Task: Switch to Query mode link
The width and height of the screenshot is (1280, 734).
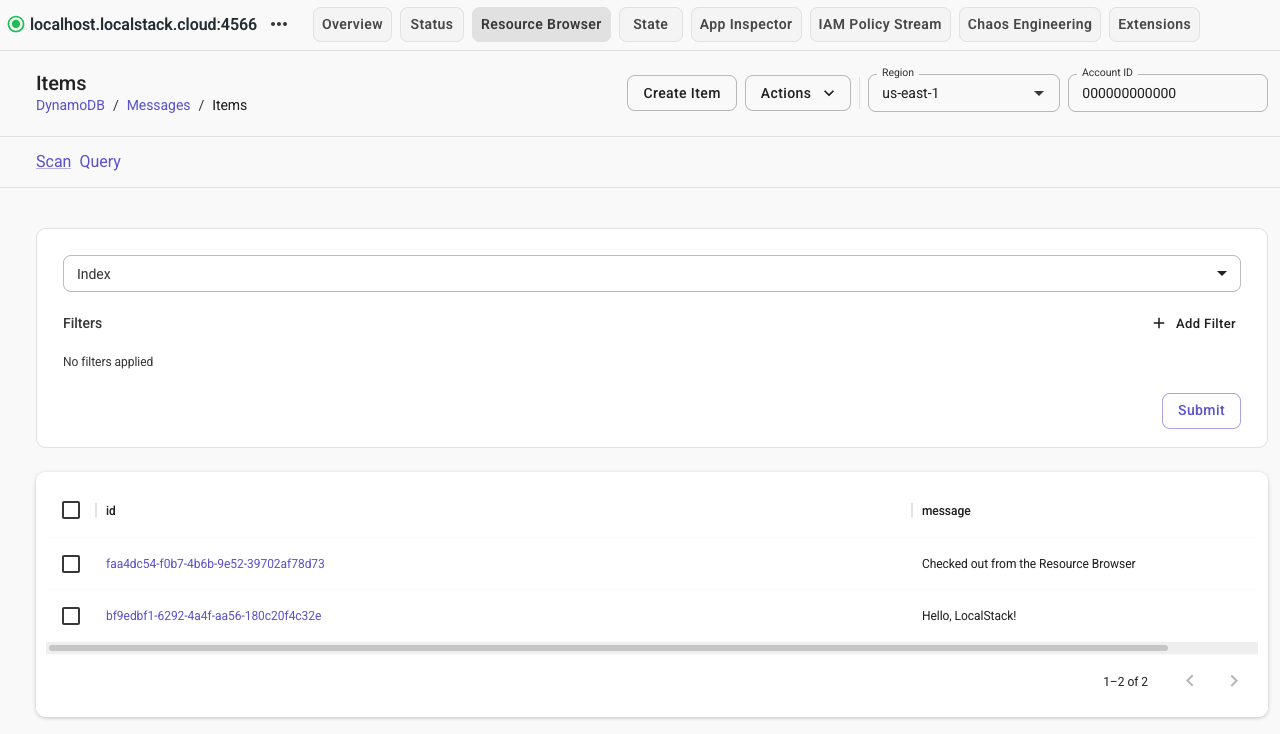Action: pyautogui.click(x=100, y=162)
